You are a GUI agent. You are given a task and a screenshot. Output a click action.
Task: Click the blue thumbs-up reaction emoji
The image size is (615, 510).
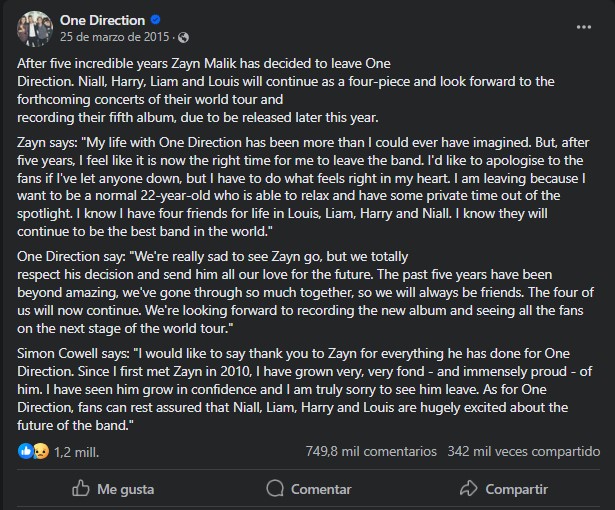pos(24,451)
